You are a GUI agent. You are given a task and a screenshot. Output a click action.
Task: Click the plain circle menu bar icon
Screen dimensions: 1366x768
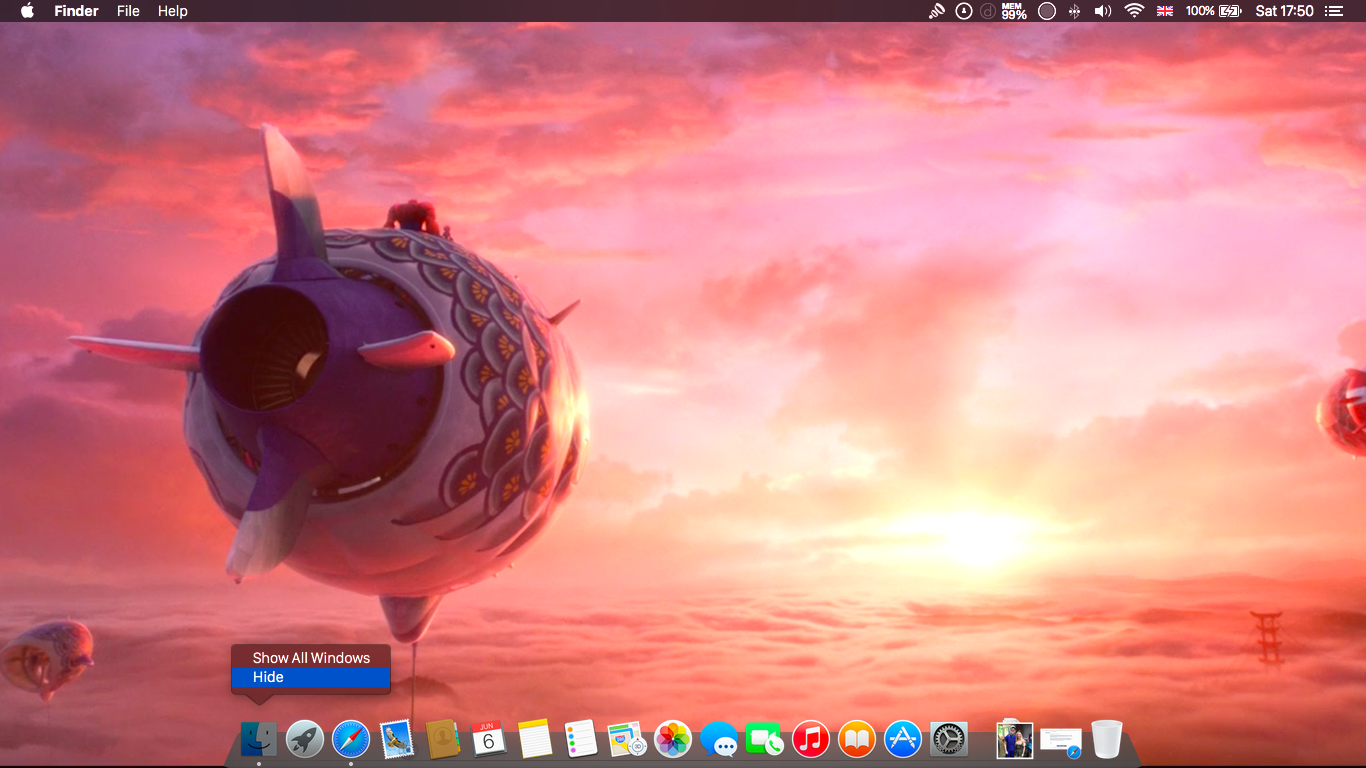[x=1047, y=11]
